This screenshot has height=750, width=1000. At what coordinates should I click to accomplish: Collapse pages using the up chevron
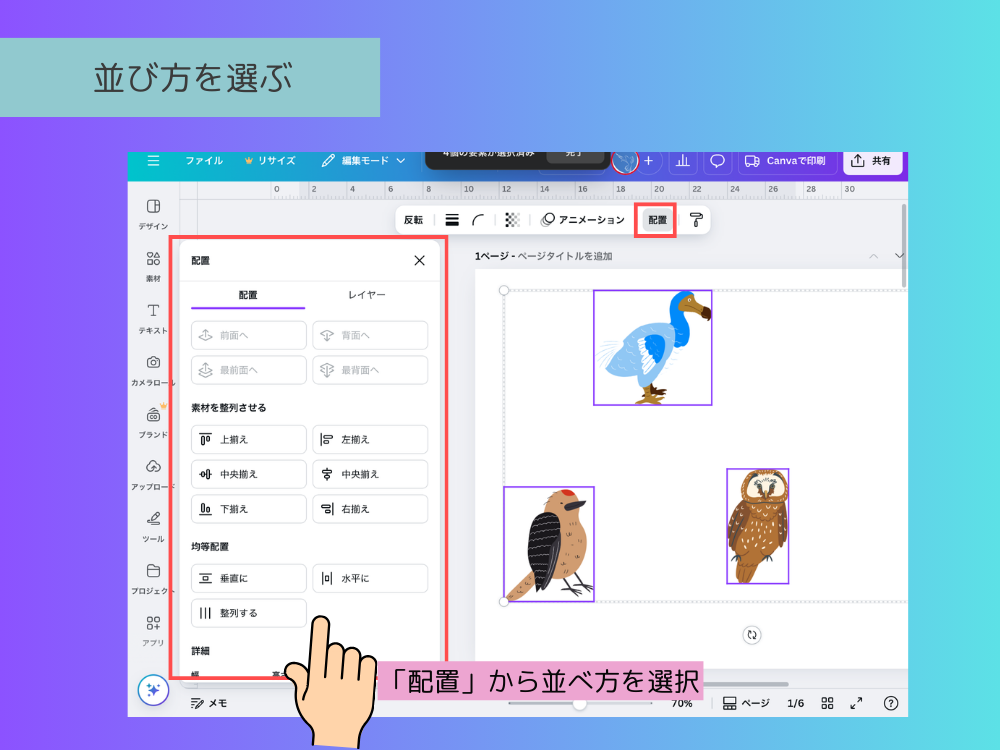coord(873,256)
